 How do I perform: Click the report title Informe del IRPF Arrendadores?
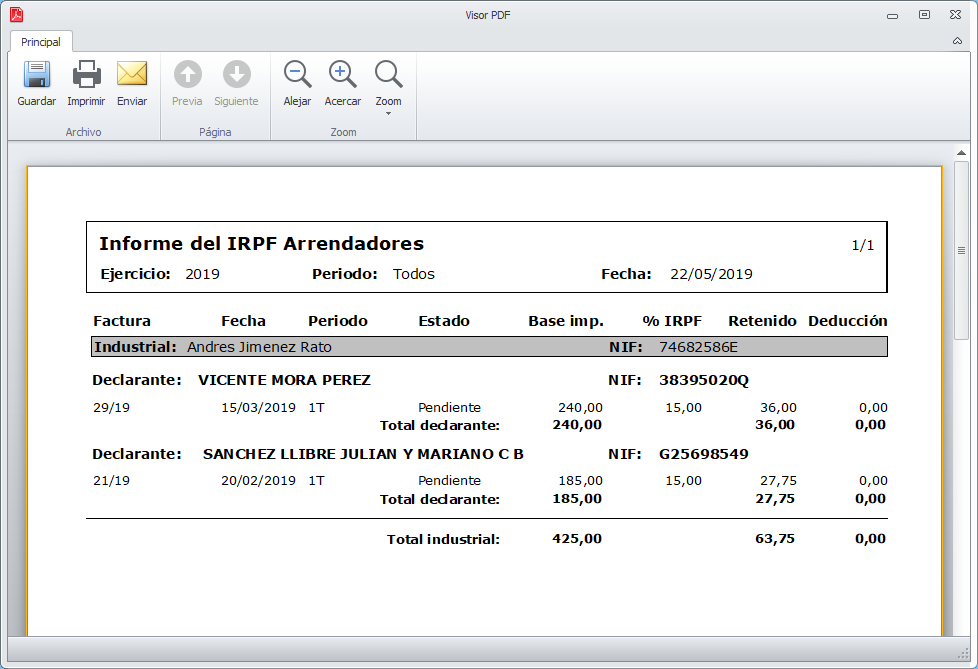(x=261, y=244)
